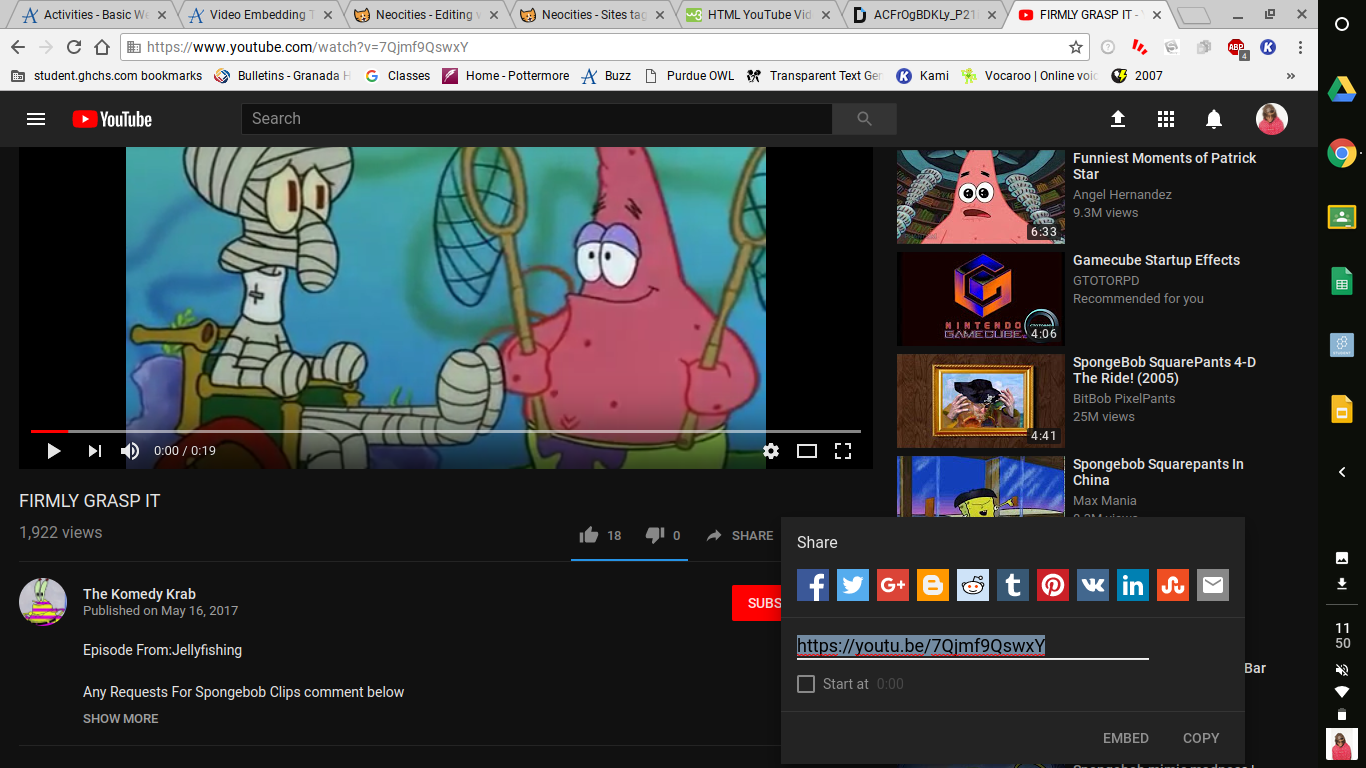Click the EMBED button
Screen dimensions: 1366x768
pyautogui.click(x=1126, y=738)
